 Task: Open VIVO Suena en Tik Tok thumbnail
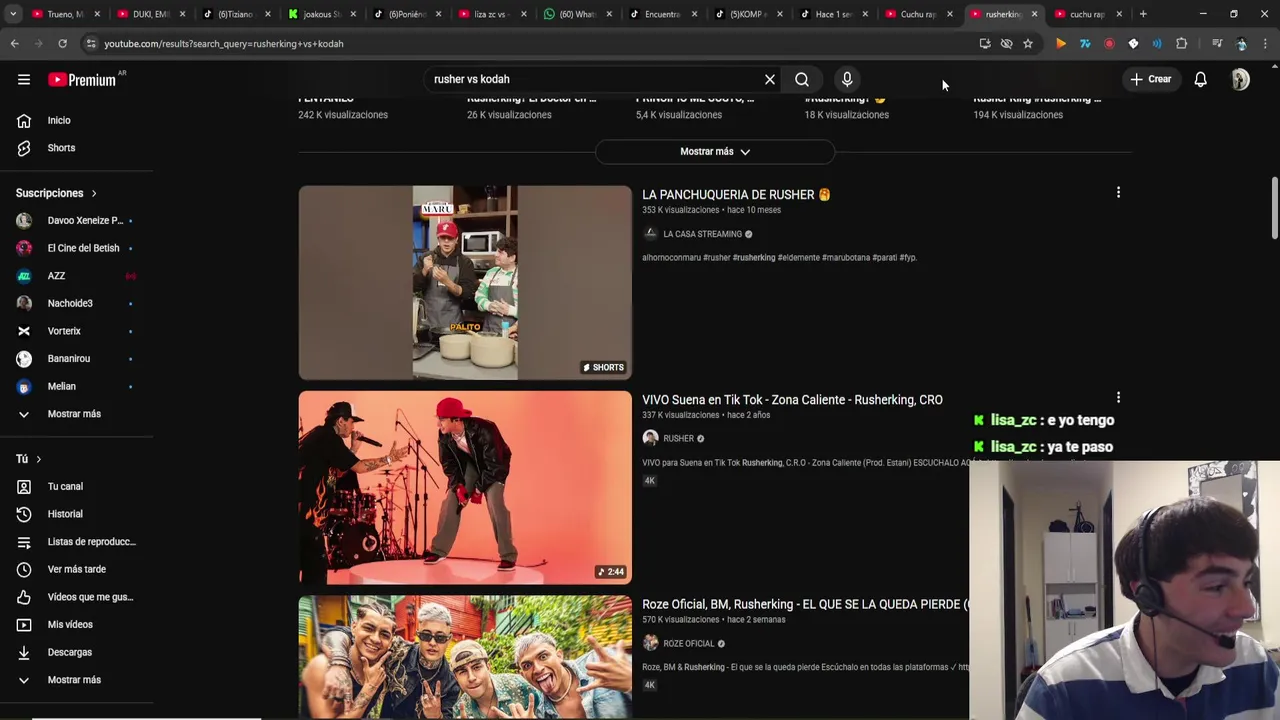coord(465,488)
